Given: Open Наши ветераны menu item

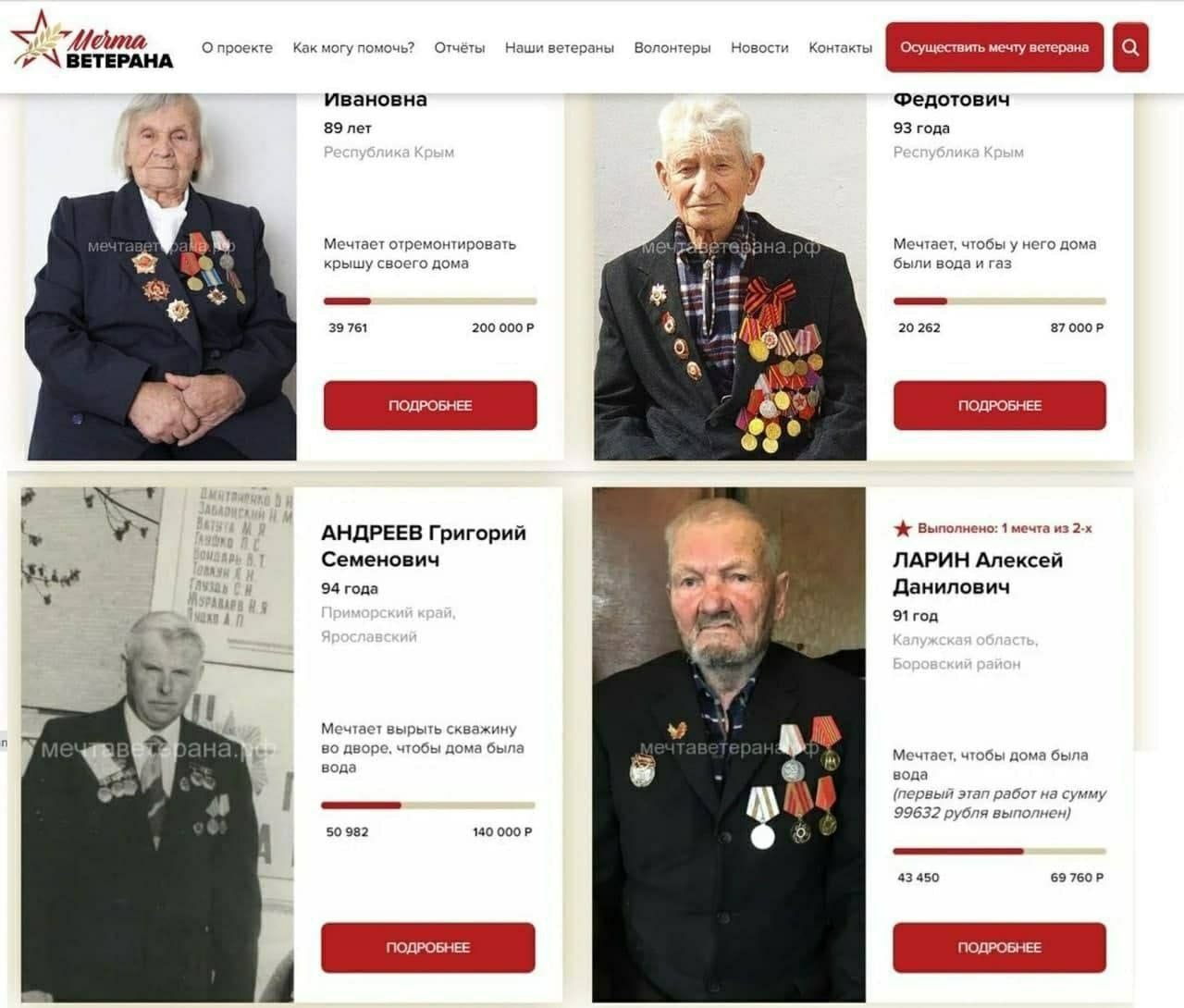Looking at the screenshot, I should (560, 48).
